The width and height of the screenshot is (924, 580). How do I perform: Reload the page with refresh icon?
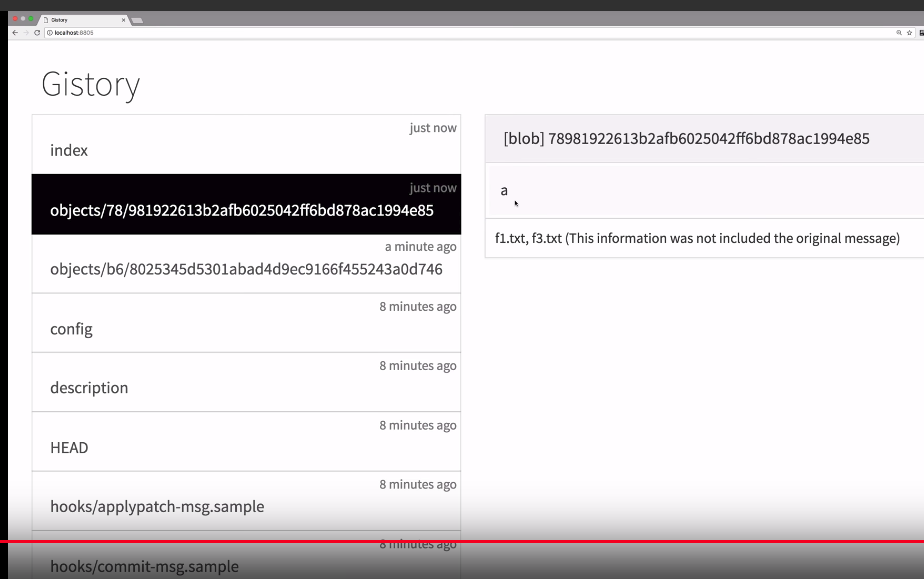click(x=37, y=33)
